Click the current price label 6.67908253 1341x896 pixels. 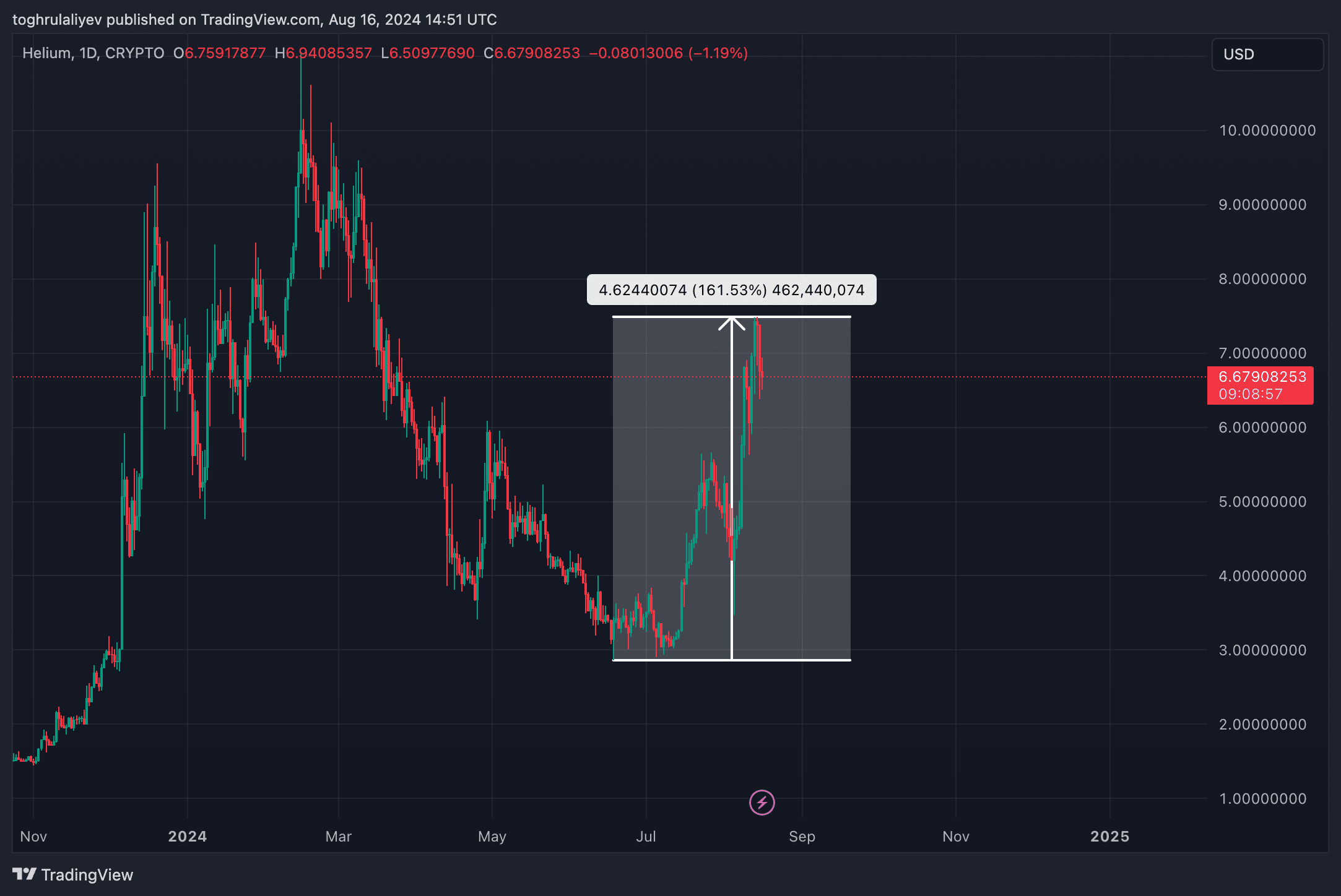(x=1262, y=376)
